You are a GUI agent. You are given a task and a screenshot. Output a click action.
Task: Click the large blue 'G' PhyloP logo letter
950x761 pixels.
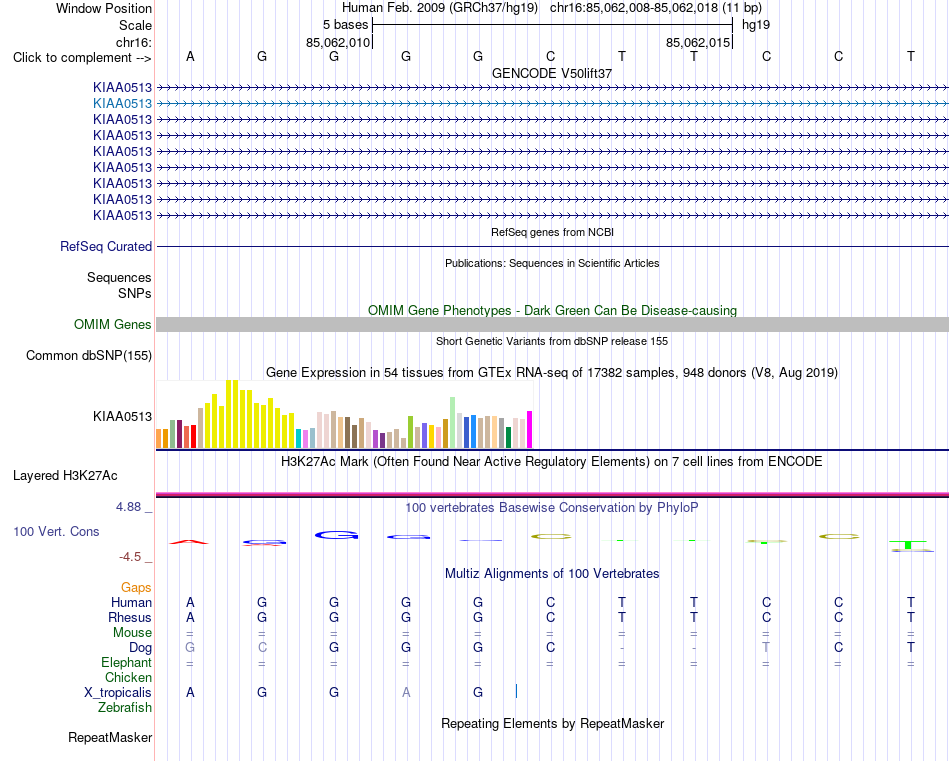pyautogui.click(x=337, y=535)
